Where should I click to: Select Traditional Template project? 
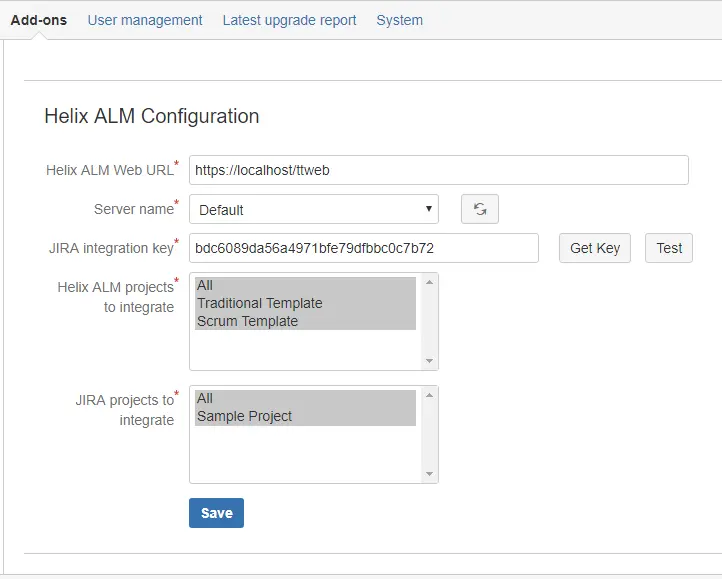click(x=305, y=303)
